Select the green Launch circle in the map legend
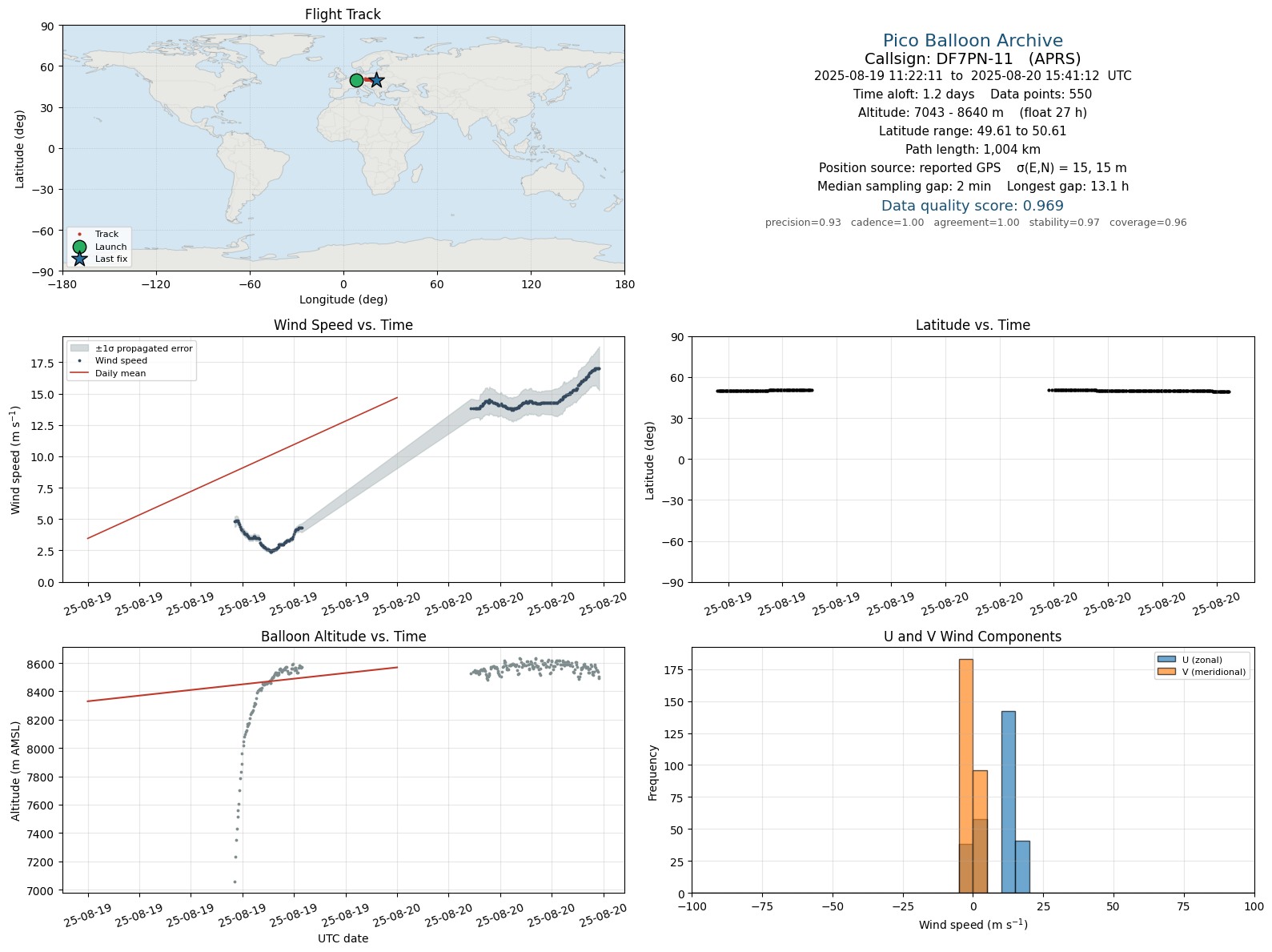 pyautogui.click(x=79, y=247)
